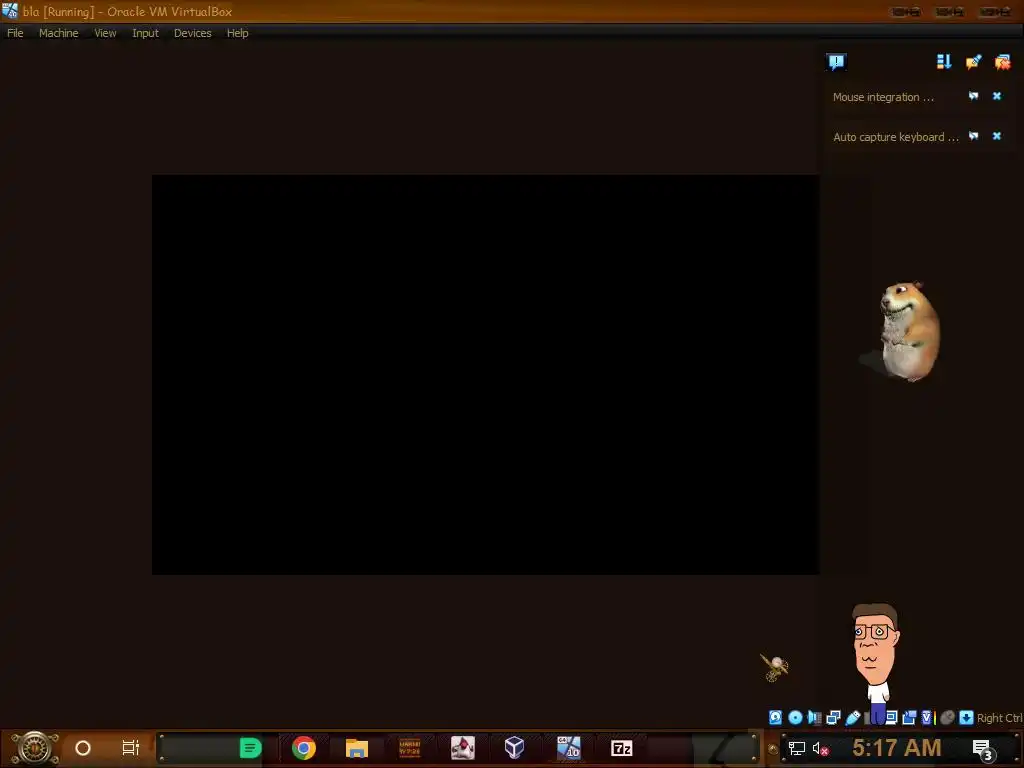Open the green chat app on taskbar
This screenshot has height=768, width=1024.
(250, 748)
